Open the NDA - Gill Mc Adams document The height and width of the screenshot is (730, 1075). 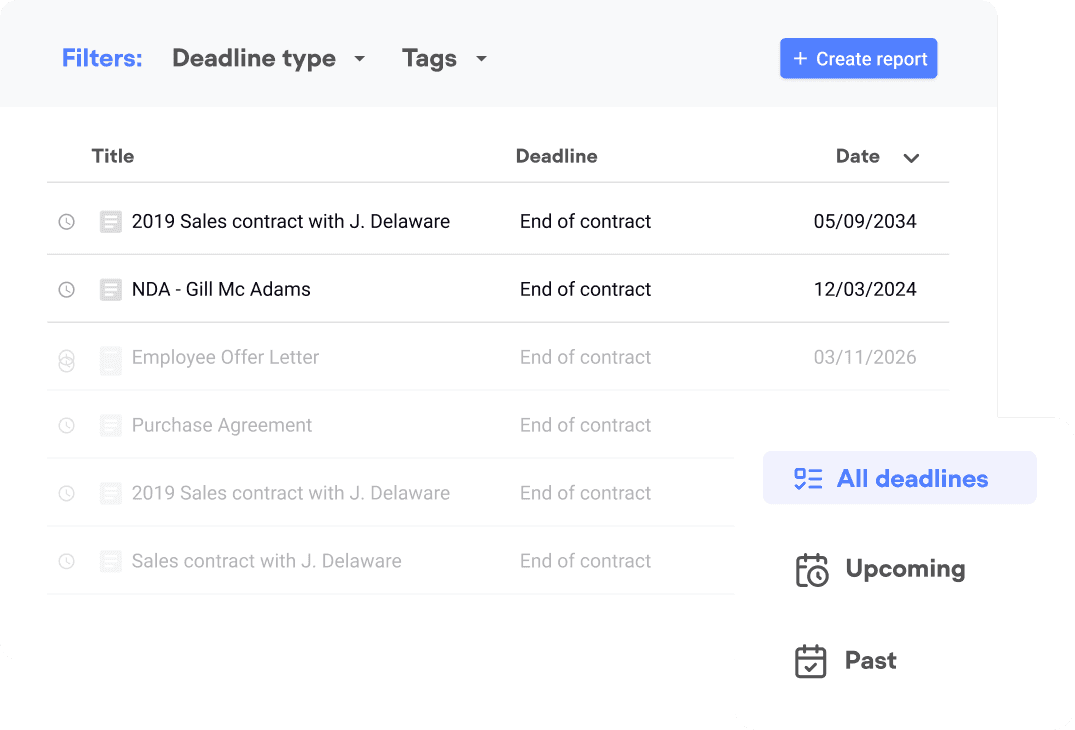pos(221,289)
